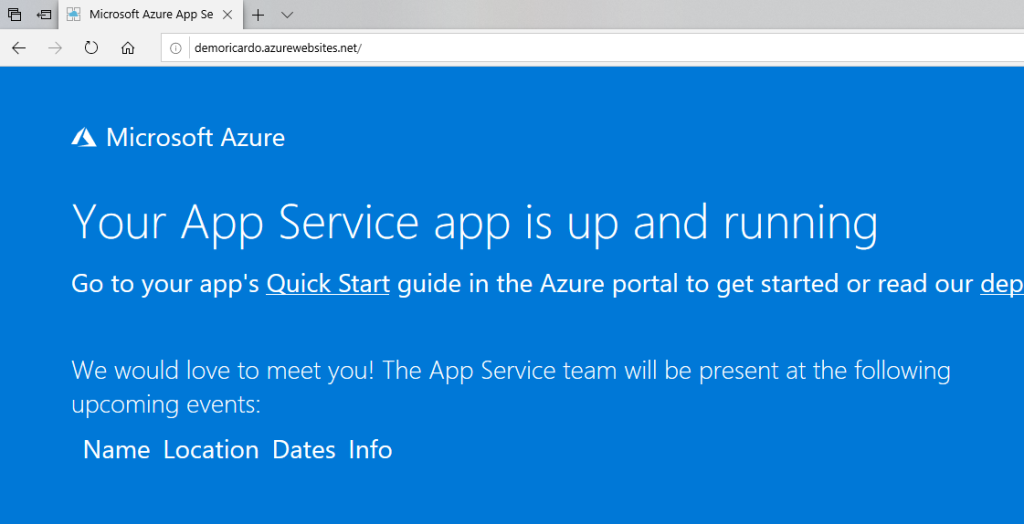
Task: Go back to previous page
Action: 19,48
